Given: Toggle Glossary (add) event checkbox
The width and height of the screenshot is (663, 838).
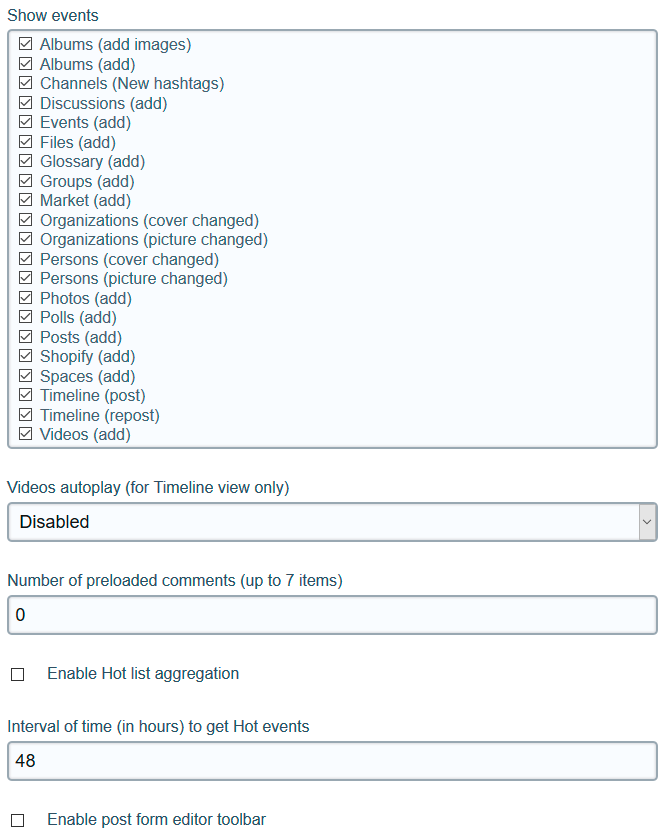Looking at the screenshot, I should [x=26, y=162].
